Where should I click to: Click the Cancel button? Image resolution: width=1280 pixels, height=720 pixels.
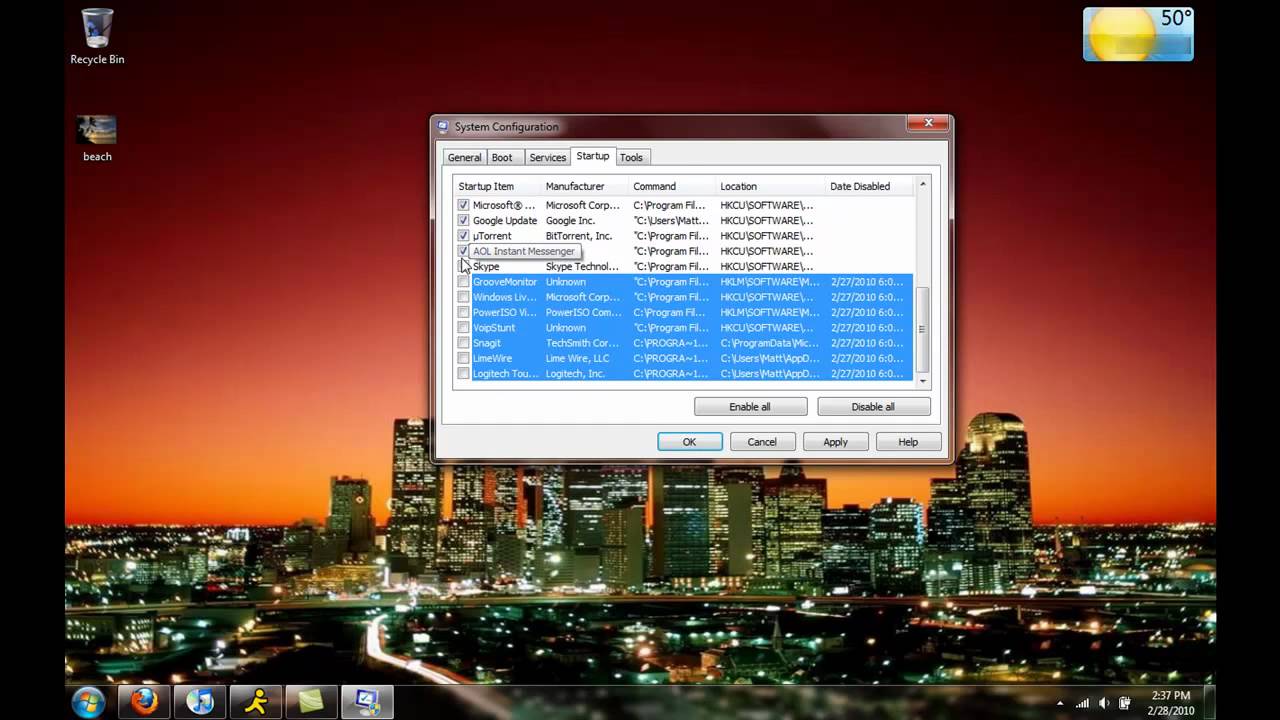coord(762,442)
